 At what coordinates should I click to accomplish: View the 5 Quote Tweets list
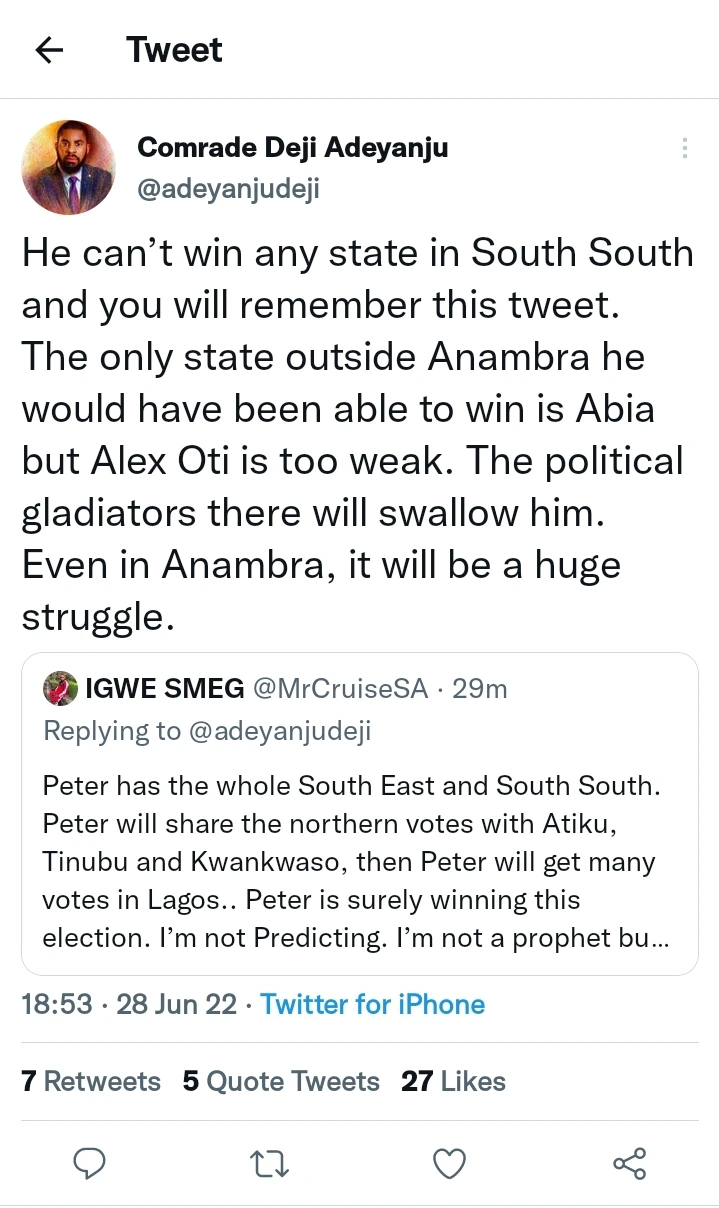[x=281, y=1081]
